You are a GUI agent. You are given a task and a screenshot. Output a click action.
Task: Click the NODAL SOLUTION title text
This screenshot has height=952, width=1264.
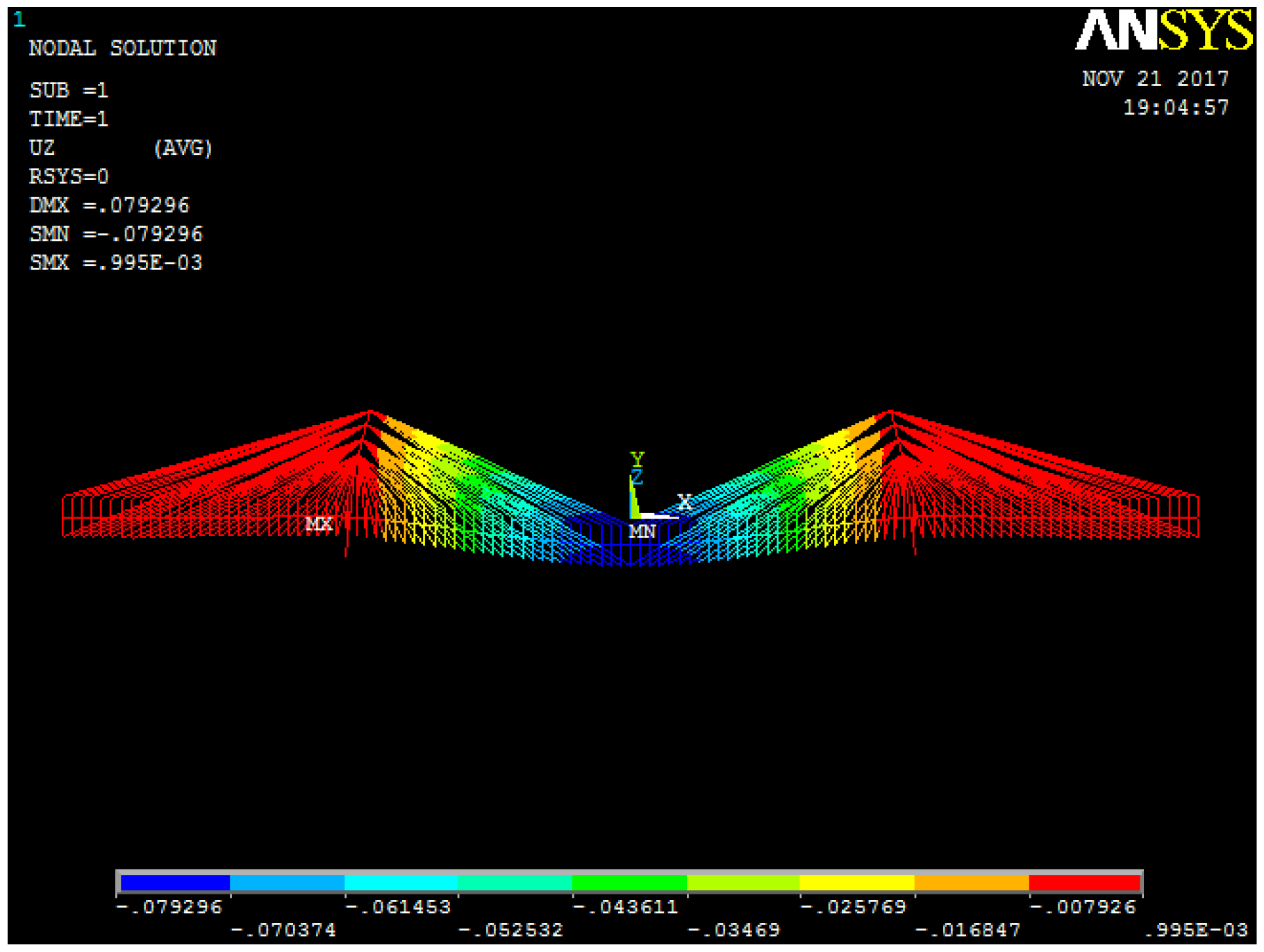122,48
